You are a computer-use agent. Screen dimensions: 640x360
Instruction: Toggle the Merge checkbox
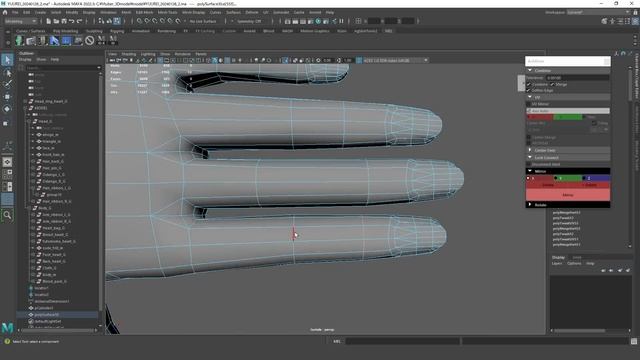coord(552,84)
